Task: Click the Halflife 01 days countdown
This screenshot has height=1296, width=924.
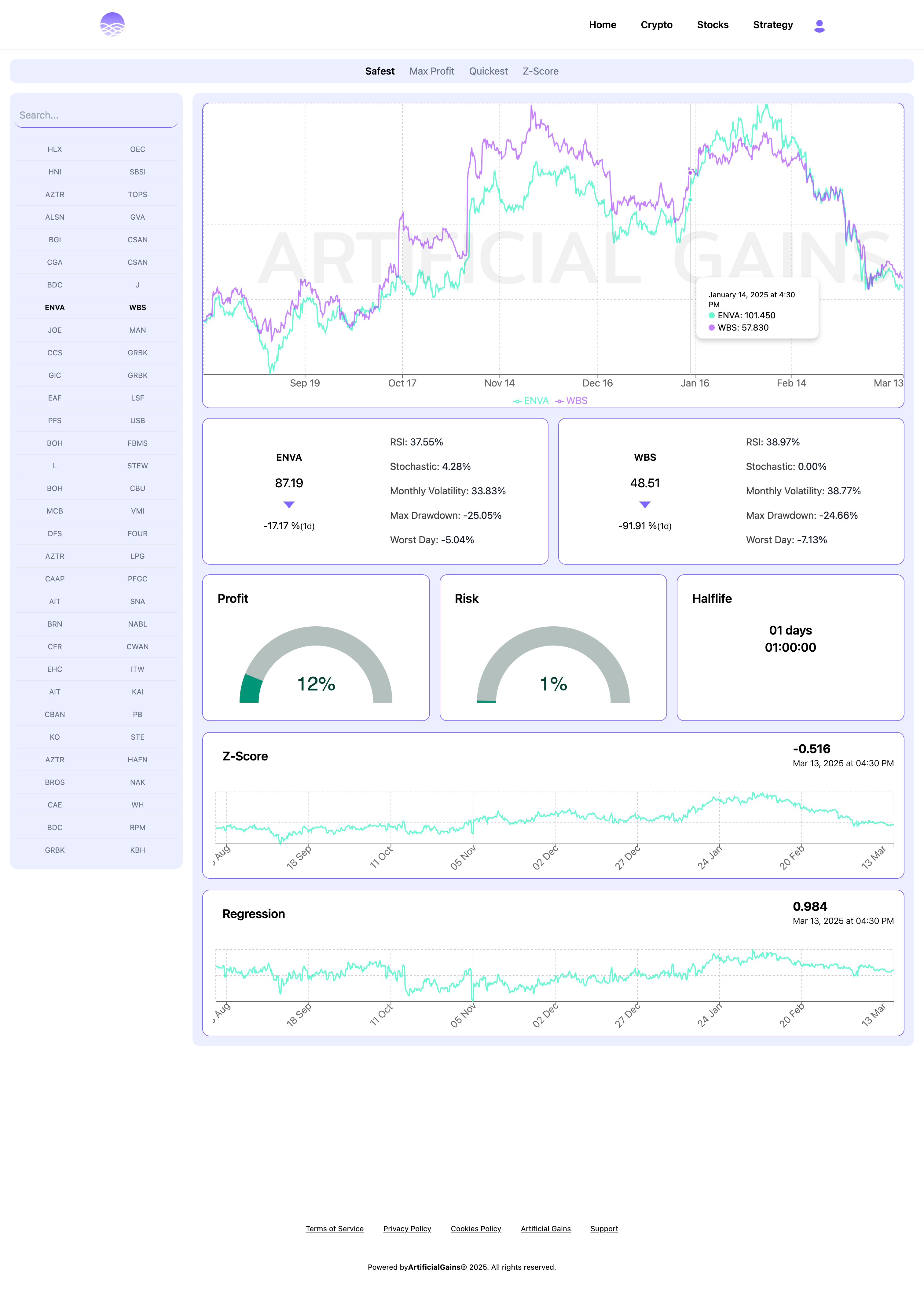Action: [790, 639]
